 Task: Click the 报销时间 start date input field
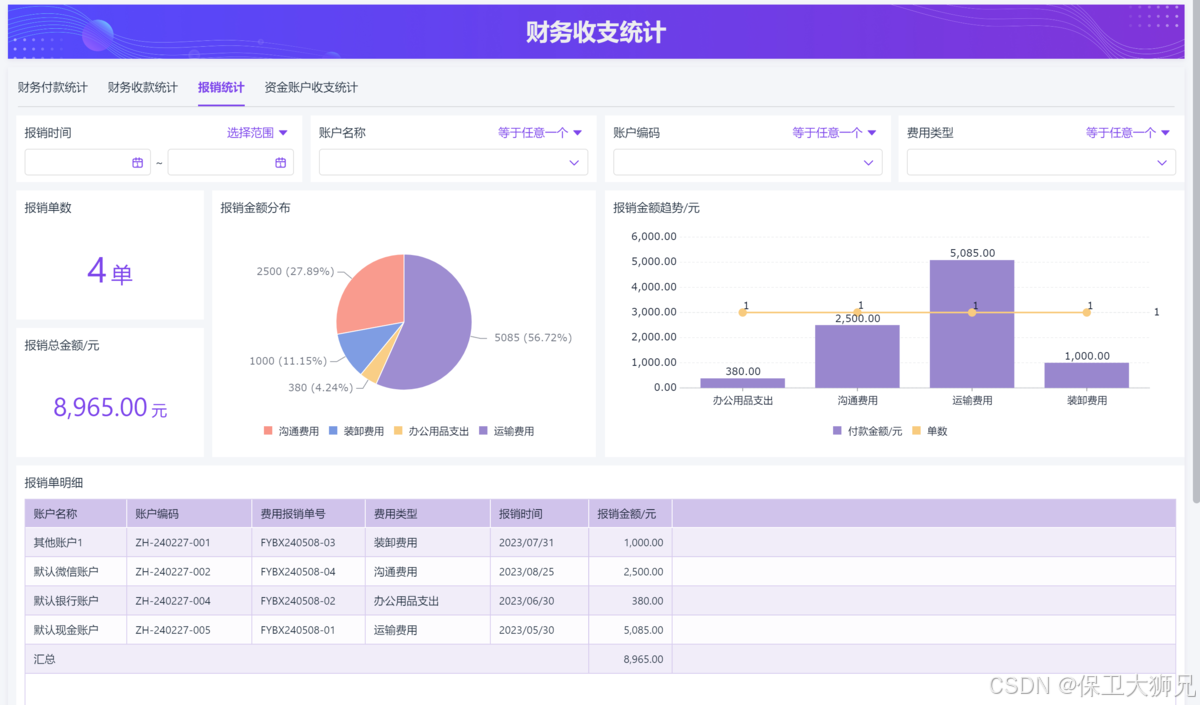87,162
